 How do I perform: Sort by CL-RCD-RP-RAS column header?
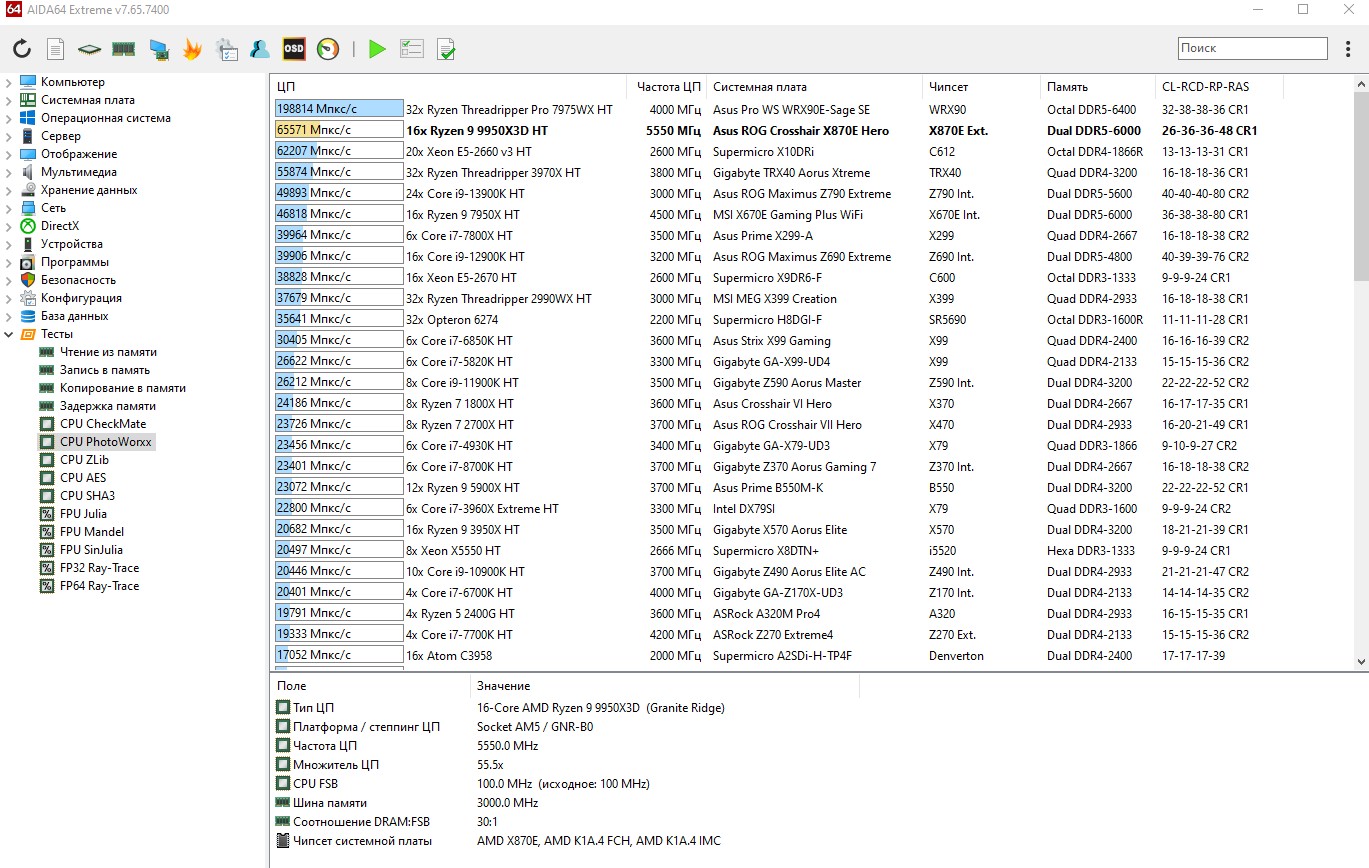pyautogui.click(x=1218, y=87)
